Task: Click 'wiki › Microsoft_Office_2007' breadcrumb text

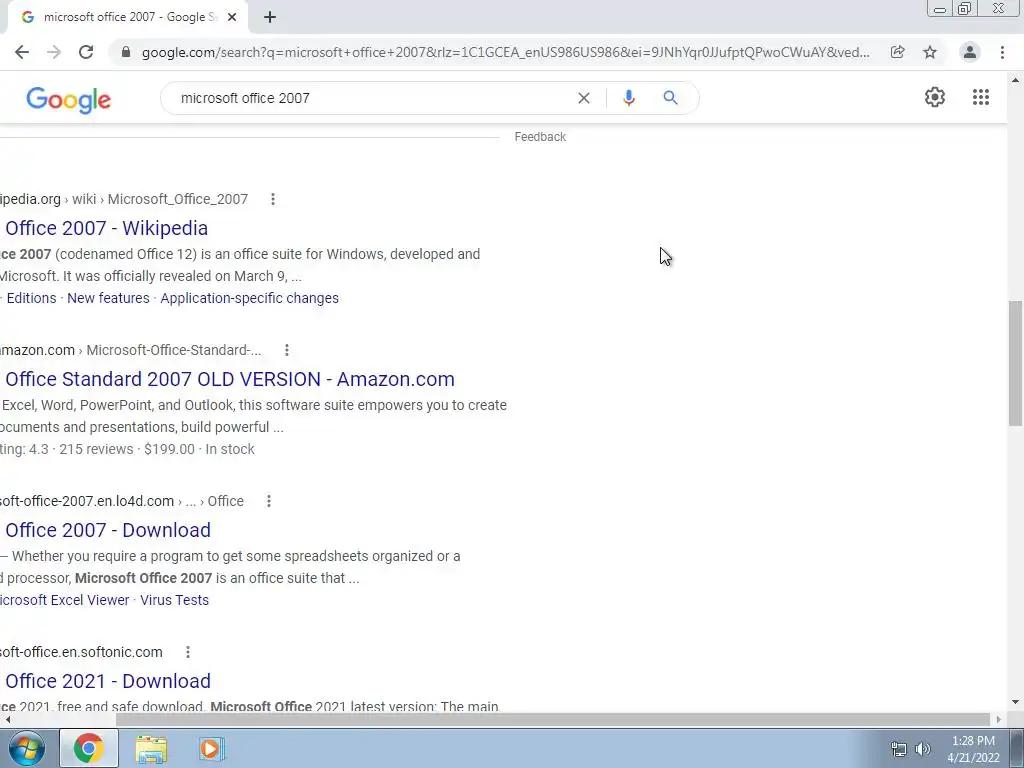Action: 160,199
